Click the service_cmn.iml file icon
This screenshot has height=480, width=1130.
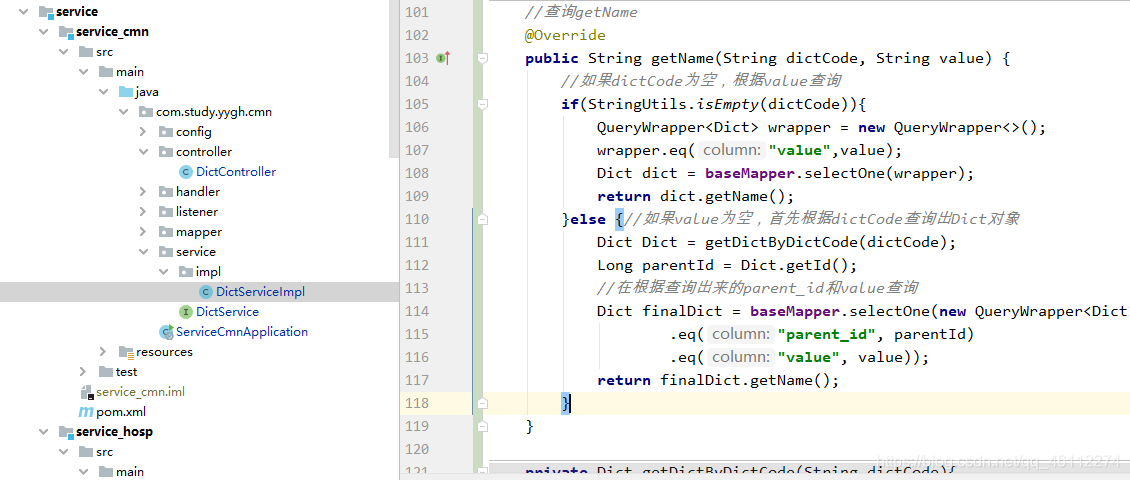(x=86, y=393)
